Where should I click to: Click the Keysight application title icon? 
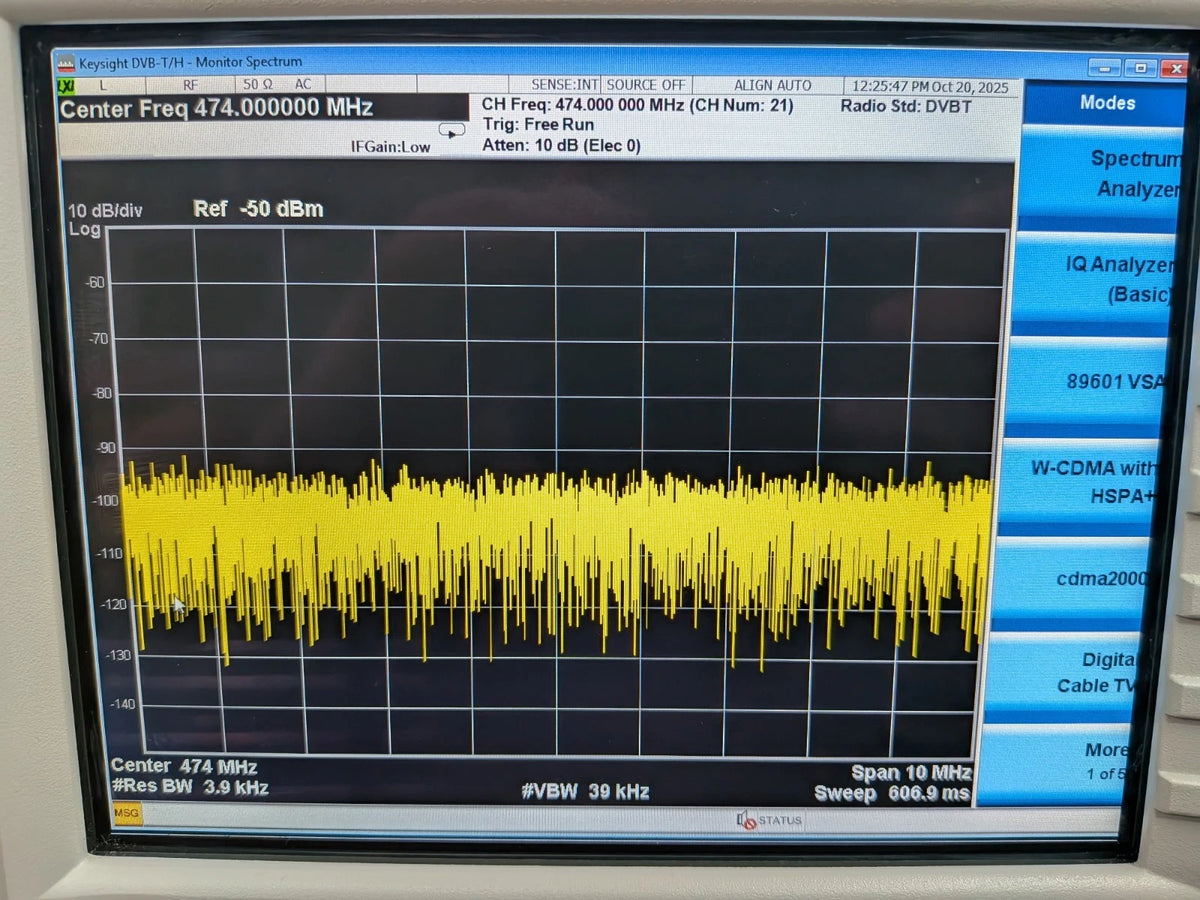[x=65, y=62]
